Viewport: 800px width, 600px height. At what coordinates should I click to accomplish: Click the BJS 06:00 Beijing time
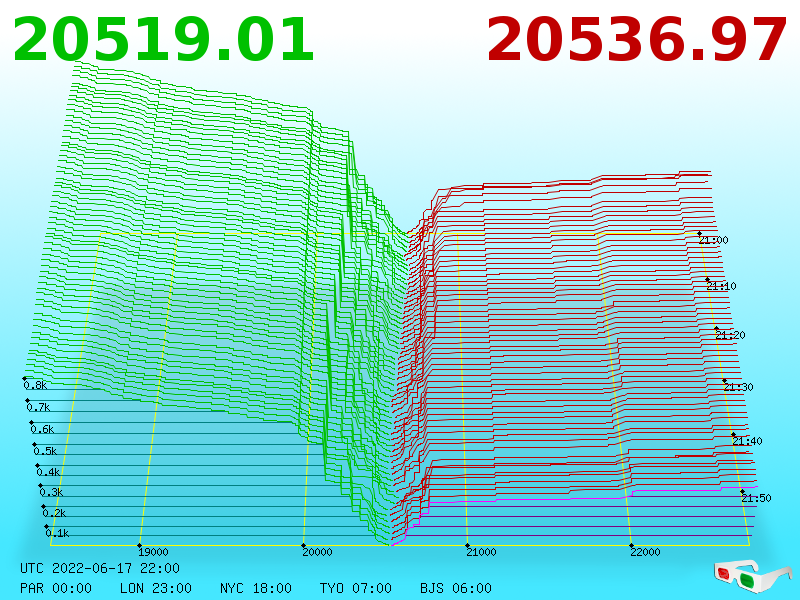point(456,588)
